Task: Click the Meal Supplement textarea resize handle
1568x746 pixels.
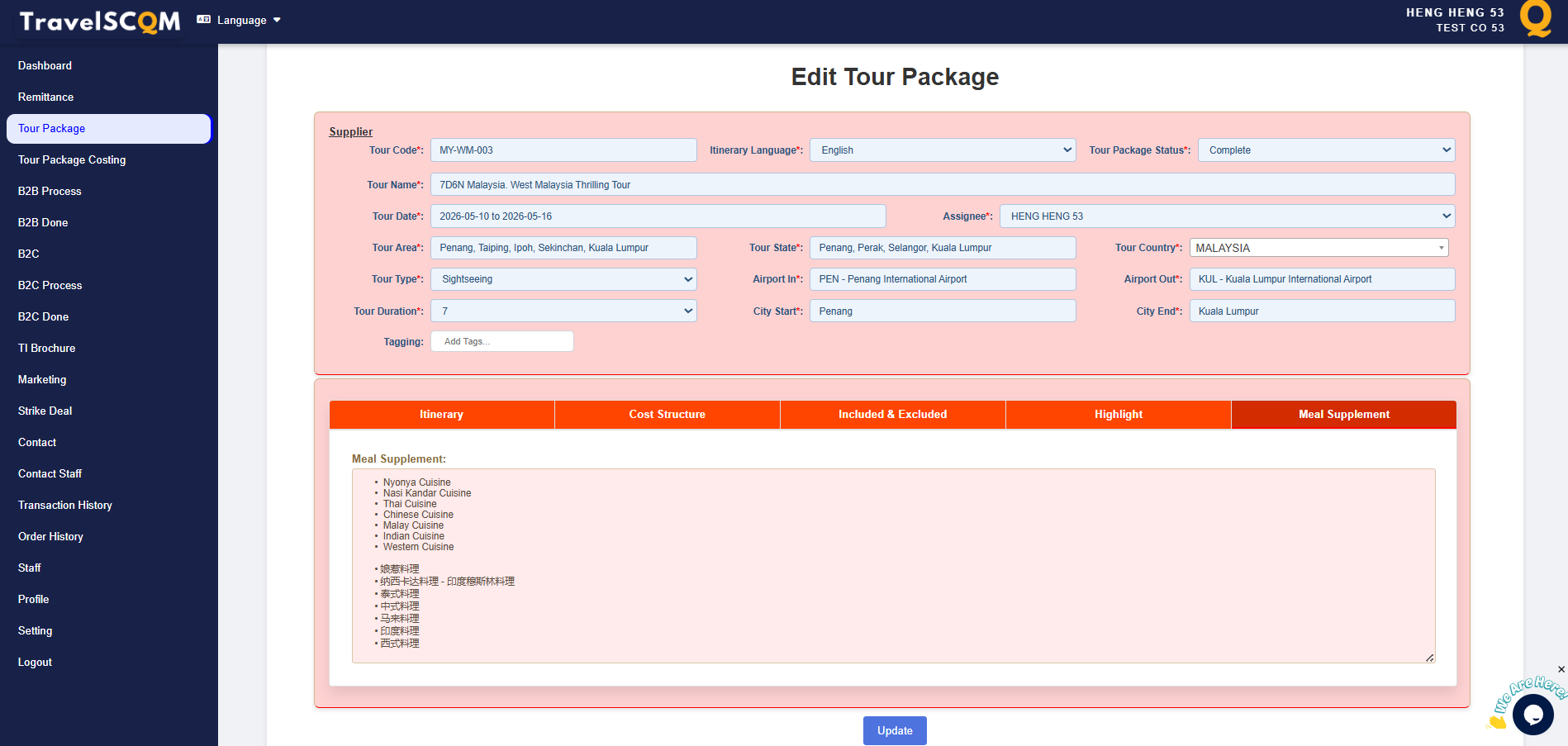Action: click(x=1429, y=658)
